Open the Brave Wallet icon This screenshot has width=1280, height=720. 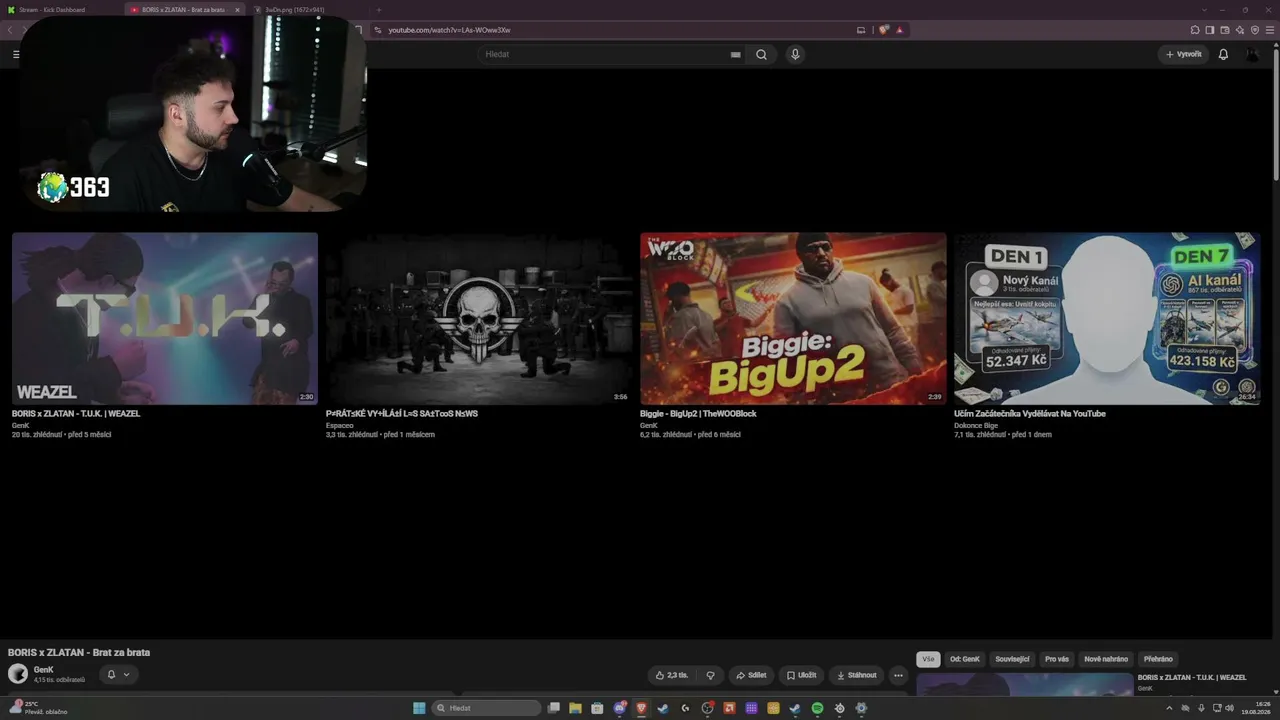click(1225, 30)
